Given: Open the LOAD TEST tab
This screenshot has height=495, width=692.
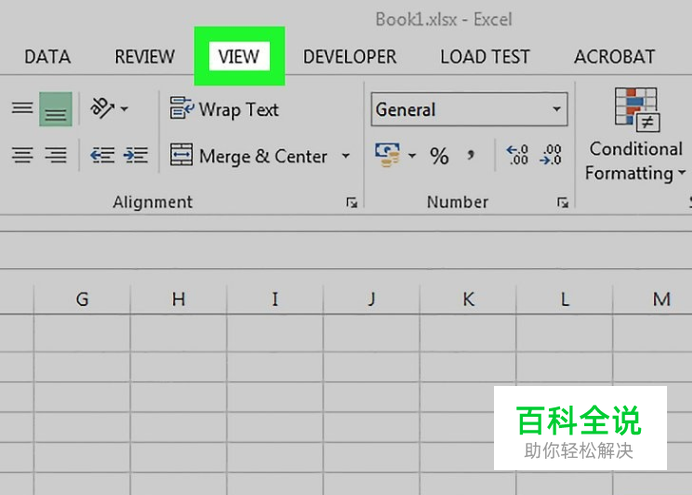Looking at the screenshot, I should (485, 57).
